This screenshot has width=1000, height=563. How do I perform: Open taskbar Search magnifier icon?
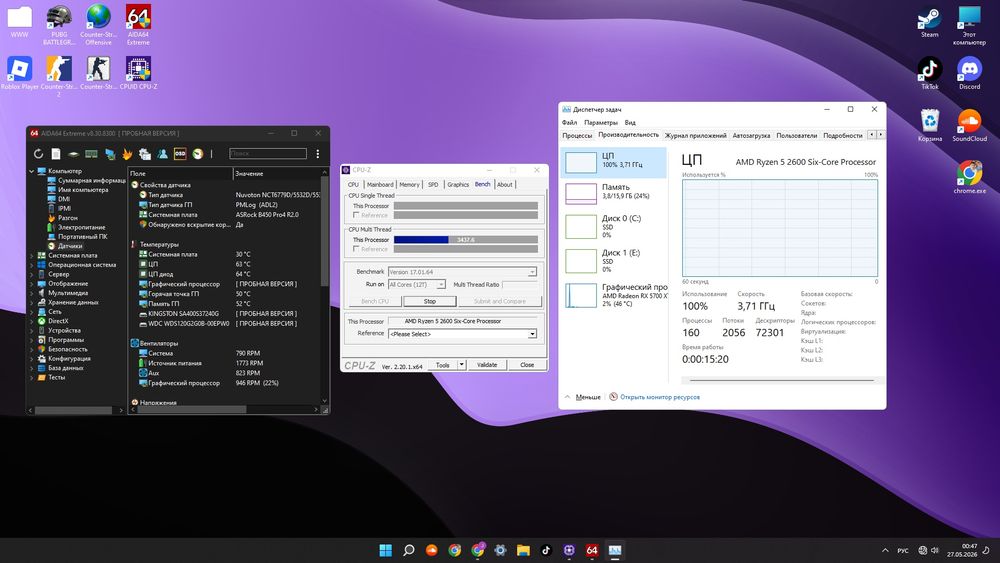tap(409, 550)
